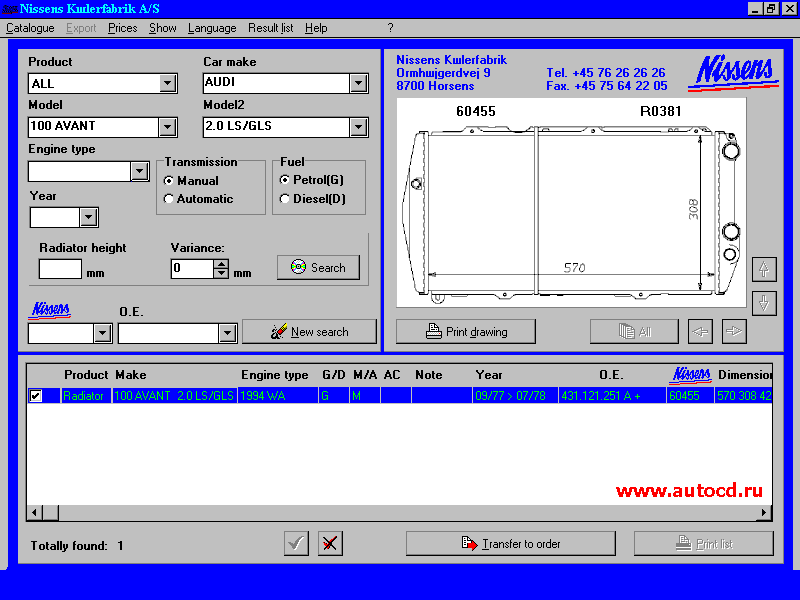Click the Engine type column header

[274, 375]
